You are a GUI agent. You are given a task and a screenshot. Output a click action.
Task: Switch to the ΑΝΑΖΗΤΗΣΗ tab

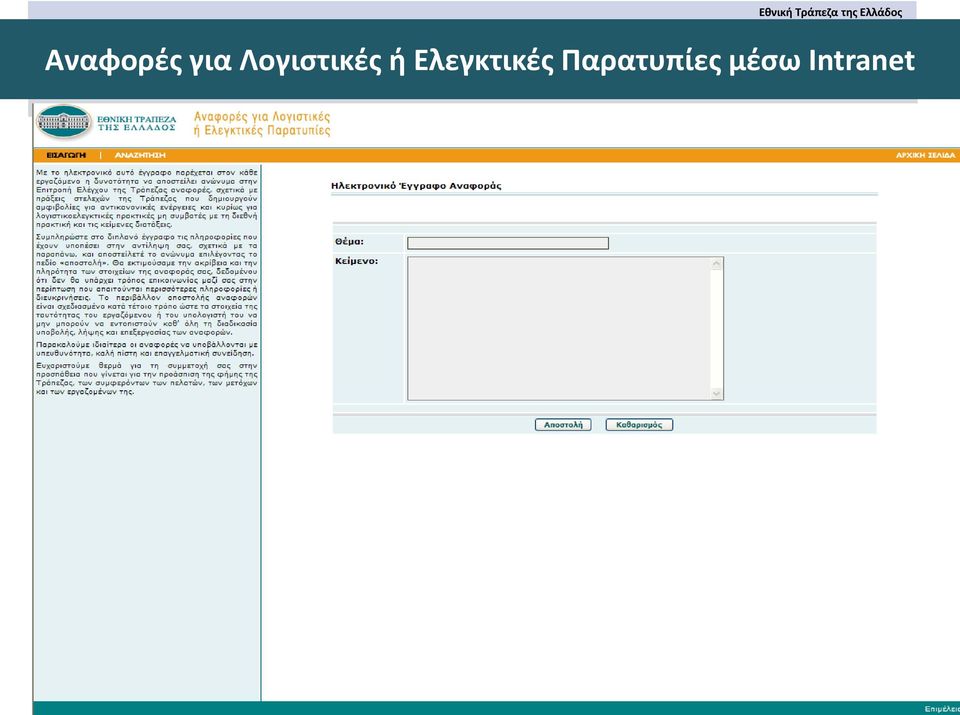(140, 155)
